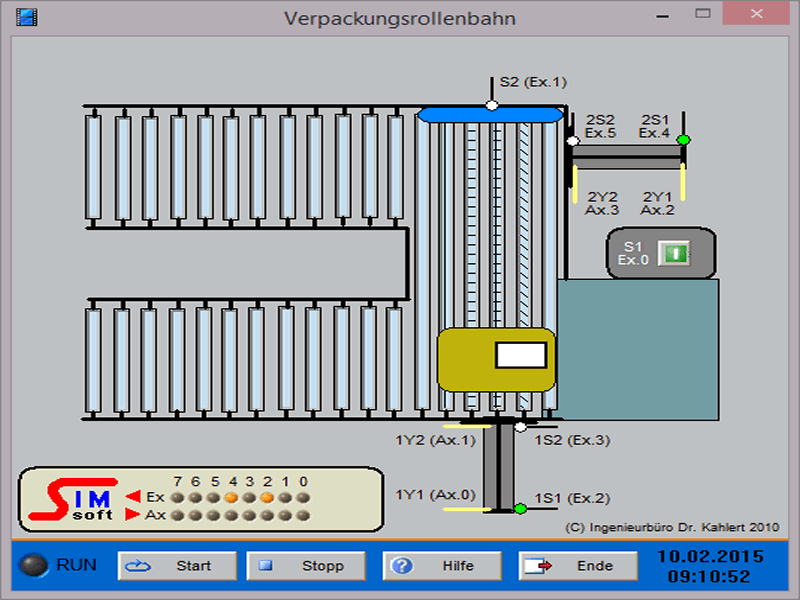Click the red Ex arrow indicator
800x600 pixels.
[132, 497]
